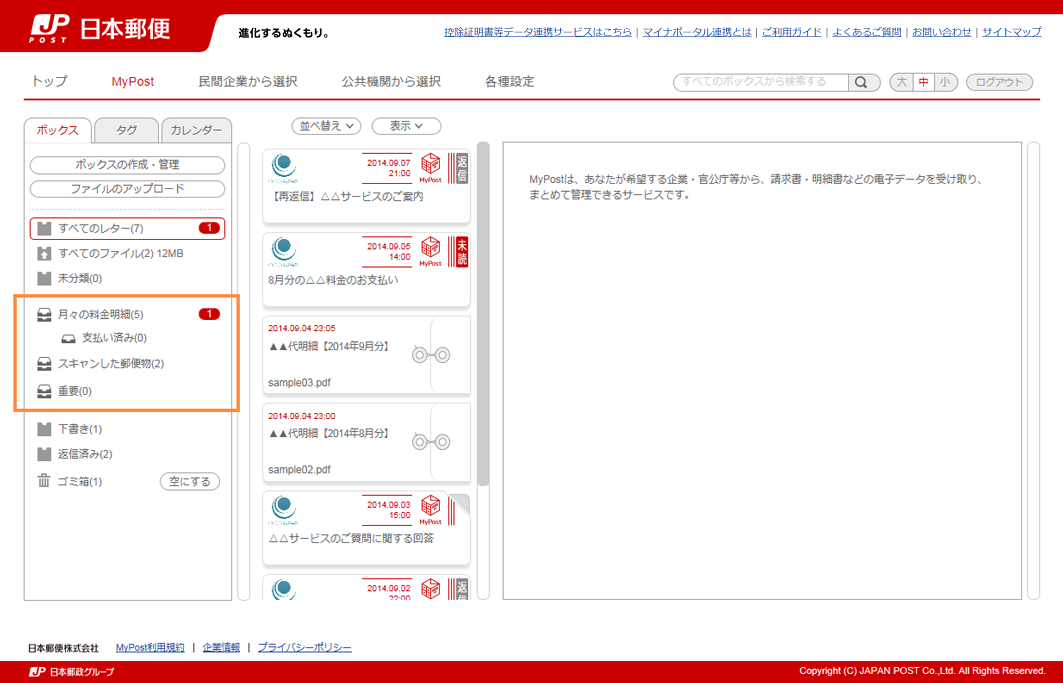This screenshot has width=1063, height=683.
Task: Click the unread badge on 月々の料金明細 row
Action: (209, 314)
